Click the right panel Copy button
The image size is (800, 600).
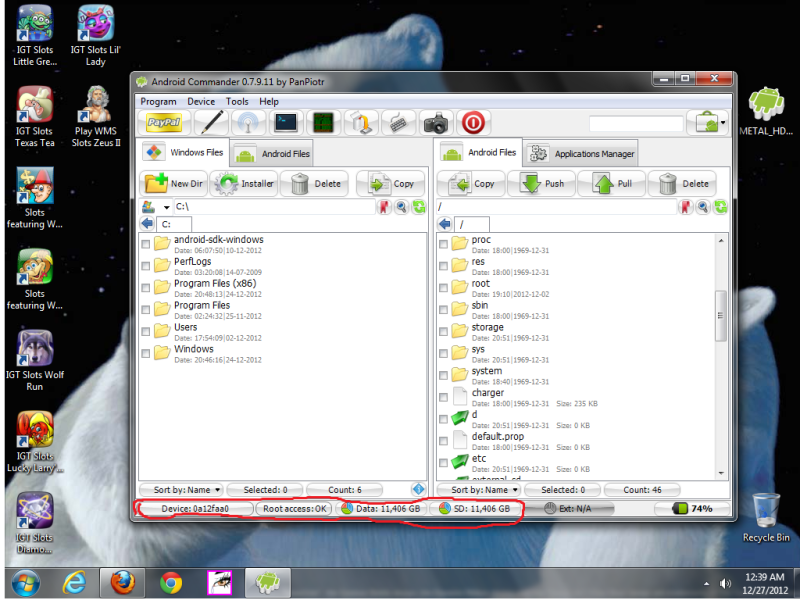point(471,184)
